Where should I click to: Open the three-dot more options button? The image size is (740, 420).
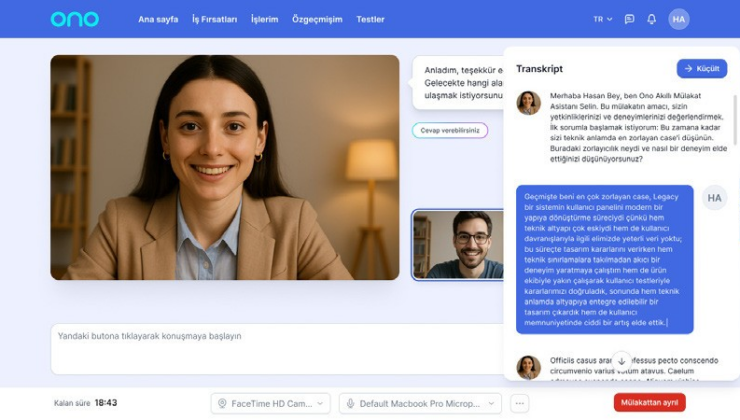tap(520, 403)
